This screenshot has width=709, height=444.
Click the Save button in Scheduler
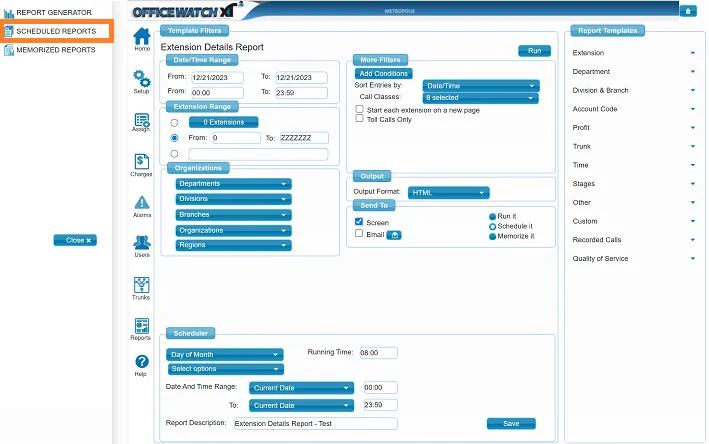[511, 424]
